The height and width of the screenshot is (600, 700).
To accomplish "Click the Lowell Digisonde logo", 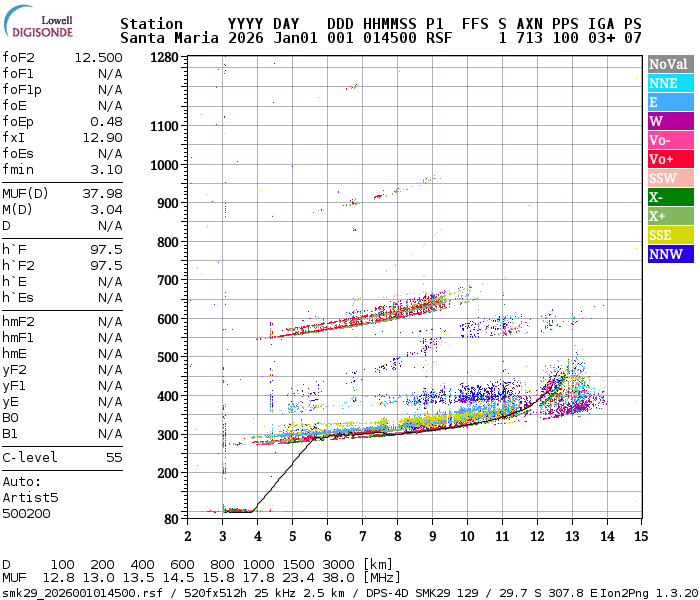I will click(x=38, y=21).
